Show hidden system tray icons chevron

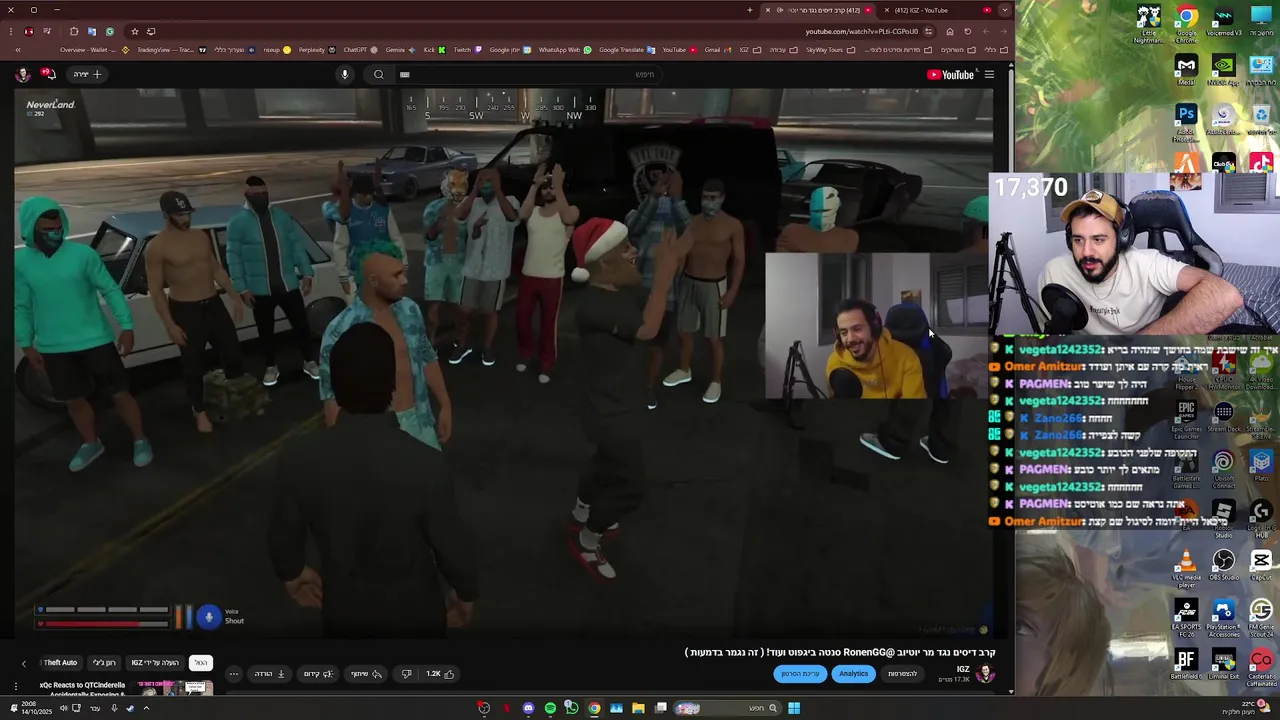146,708
